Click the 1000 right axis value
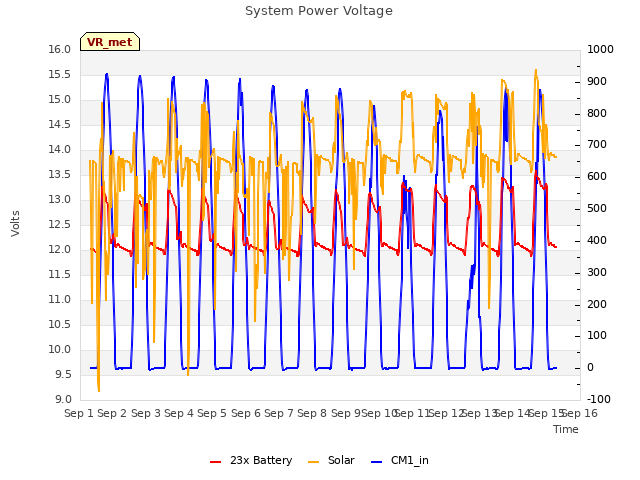 point(600,49)
